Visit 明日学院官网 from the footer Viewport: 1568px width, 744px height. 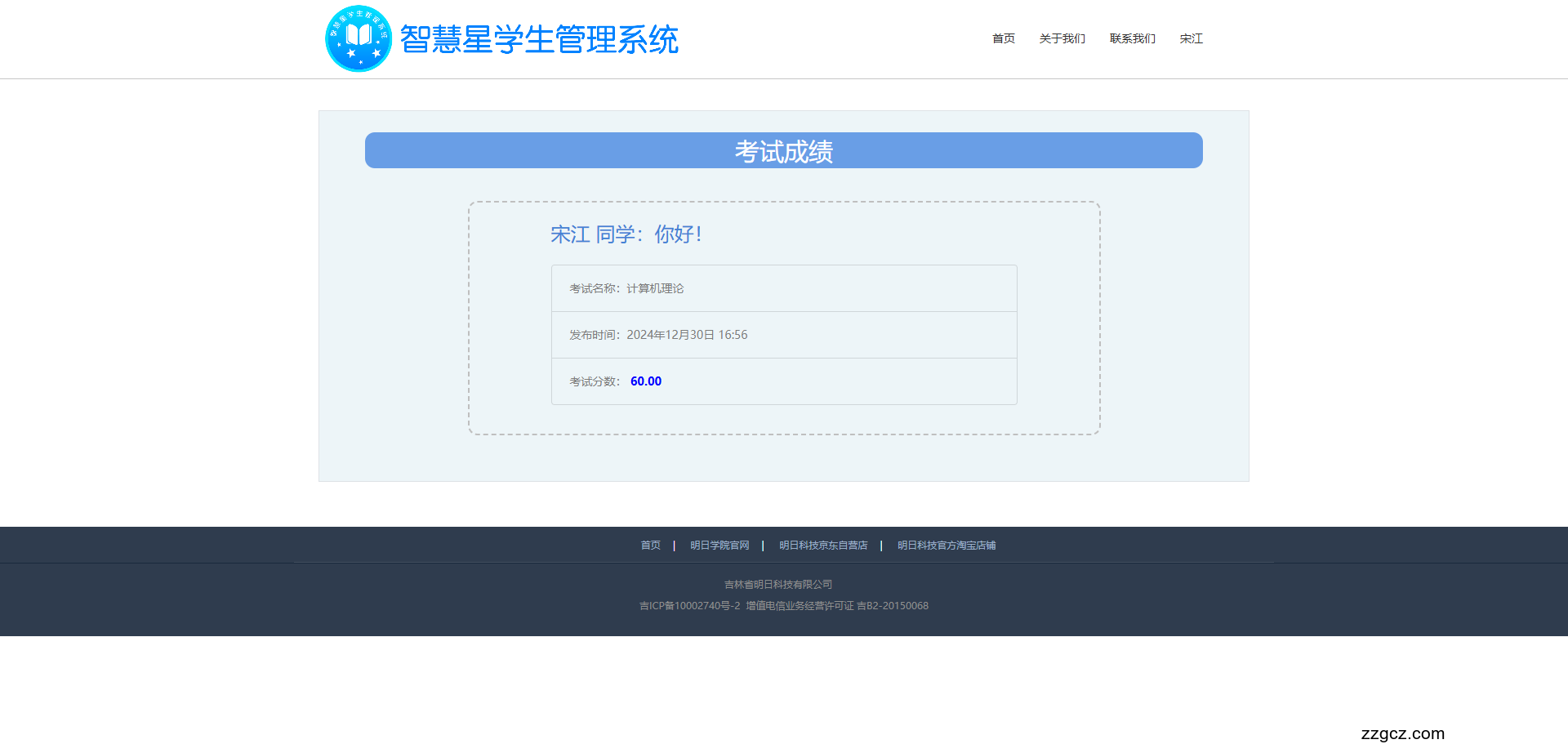719,546
